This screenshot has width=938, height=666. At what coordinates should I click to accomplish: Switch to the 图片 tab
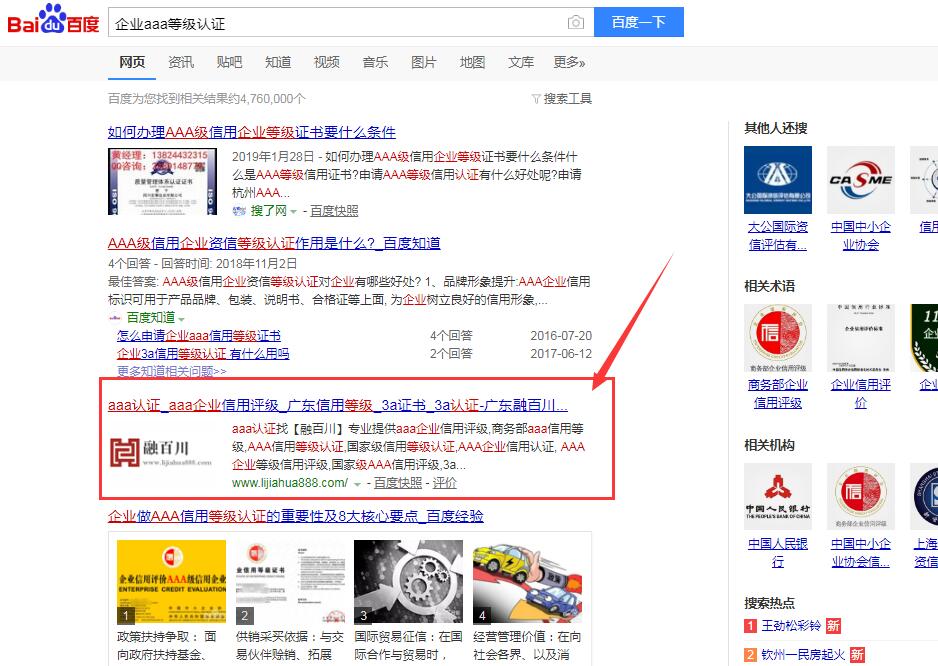point(424,62)
